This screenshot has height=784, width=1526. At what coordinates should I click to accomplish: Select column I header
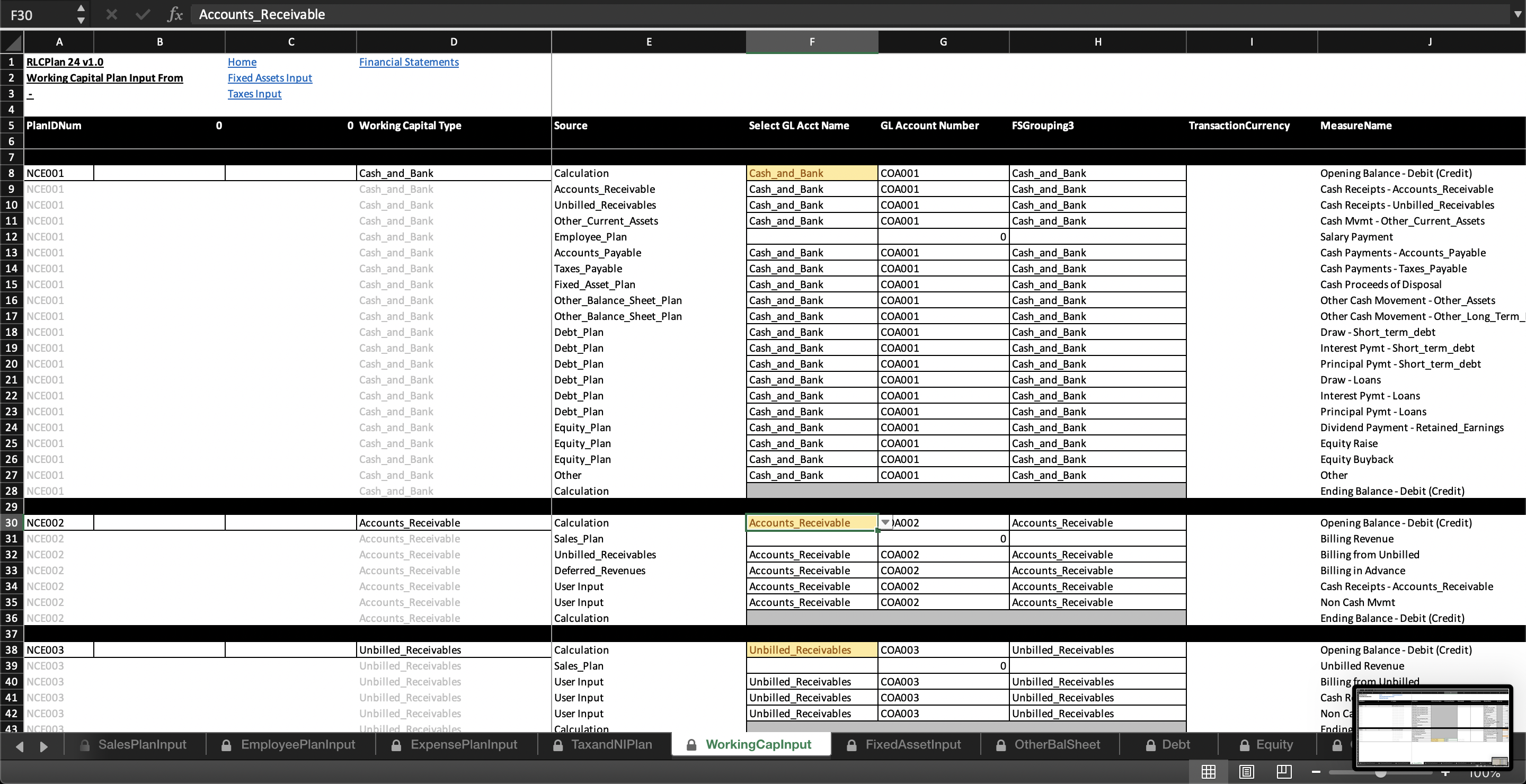1252,42
